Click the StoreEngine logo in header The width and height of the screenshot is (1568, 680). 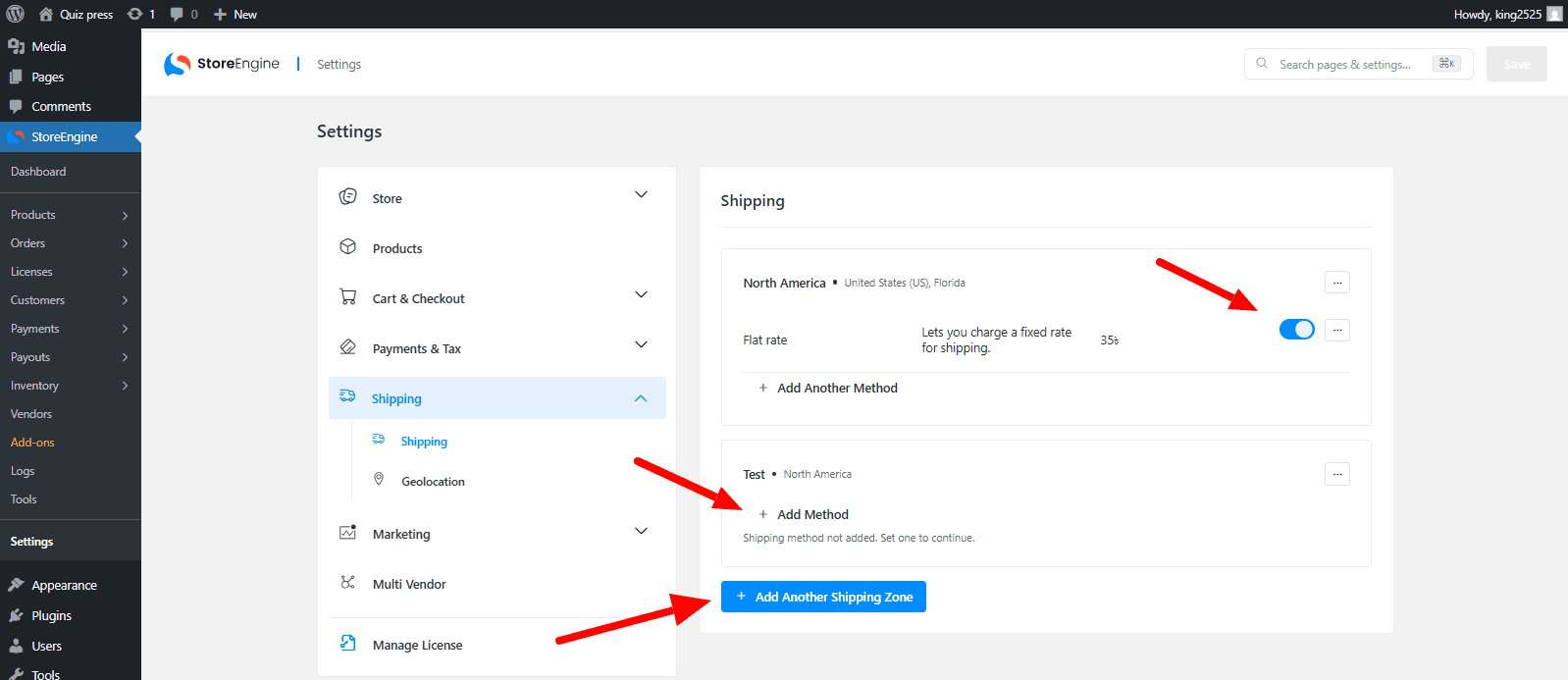(222, 64)
